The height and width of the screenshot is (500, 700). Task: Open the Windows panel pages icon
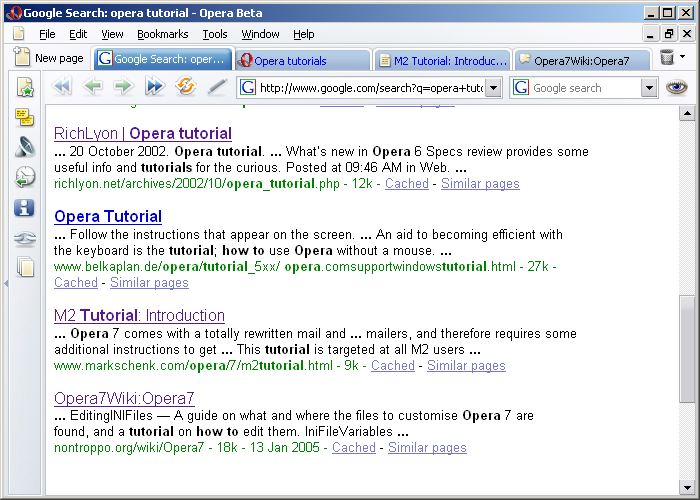coord(25,267)
